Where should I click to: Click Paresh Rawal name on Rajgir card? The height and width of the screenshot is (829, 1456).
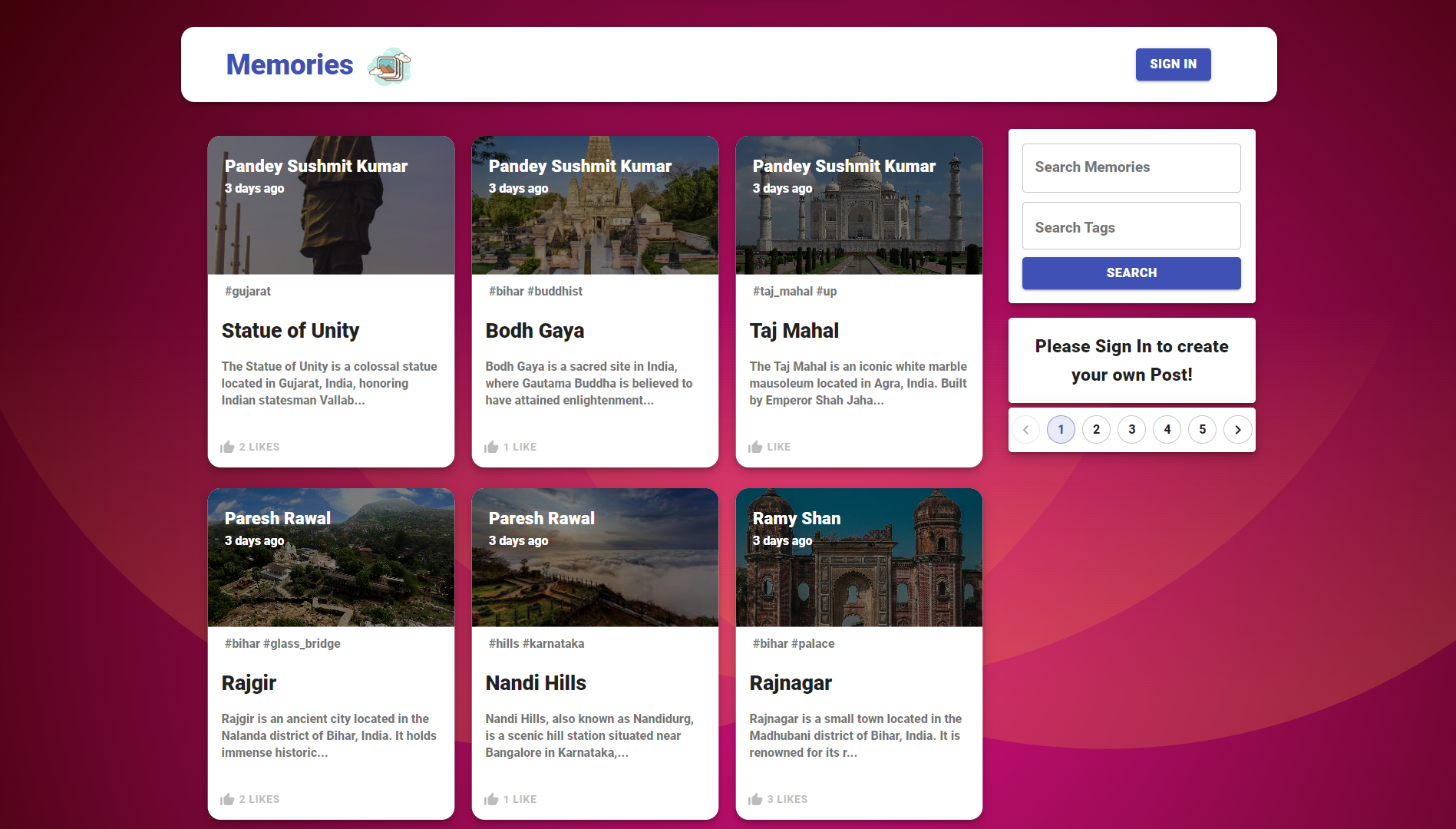(x=278, y=518)
